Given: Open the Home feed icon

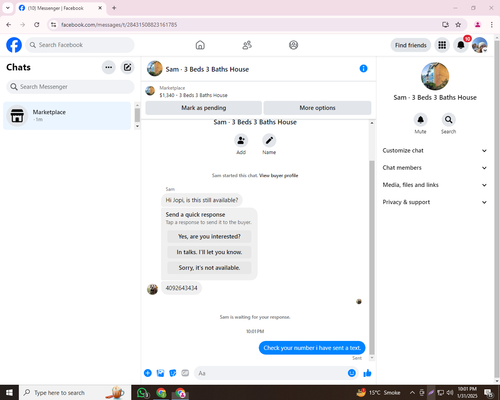Looking at the screenshot, I should click(200, 45).
